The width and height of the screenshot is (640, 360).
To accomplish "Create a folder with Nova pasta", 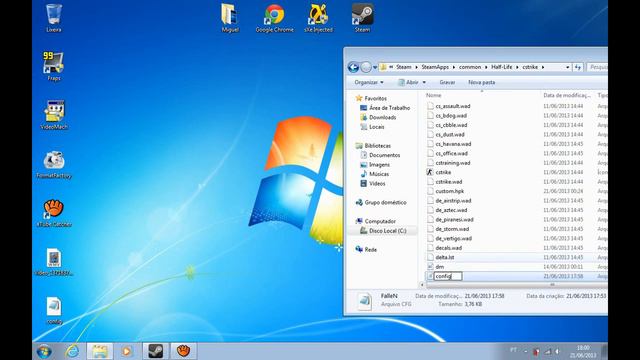I will [x=482, y=82].
